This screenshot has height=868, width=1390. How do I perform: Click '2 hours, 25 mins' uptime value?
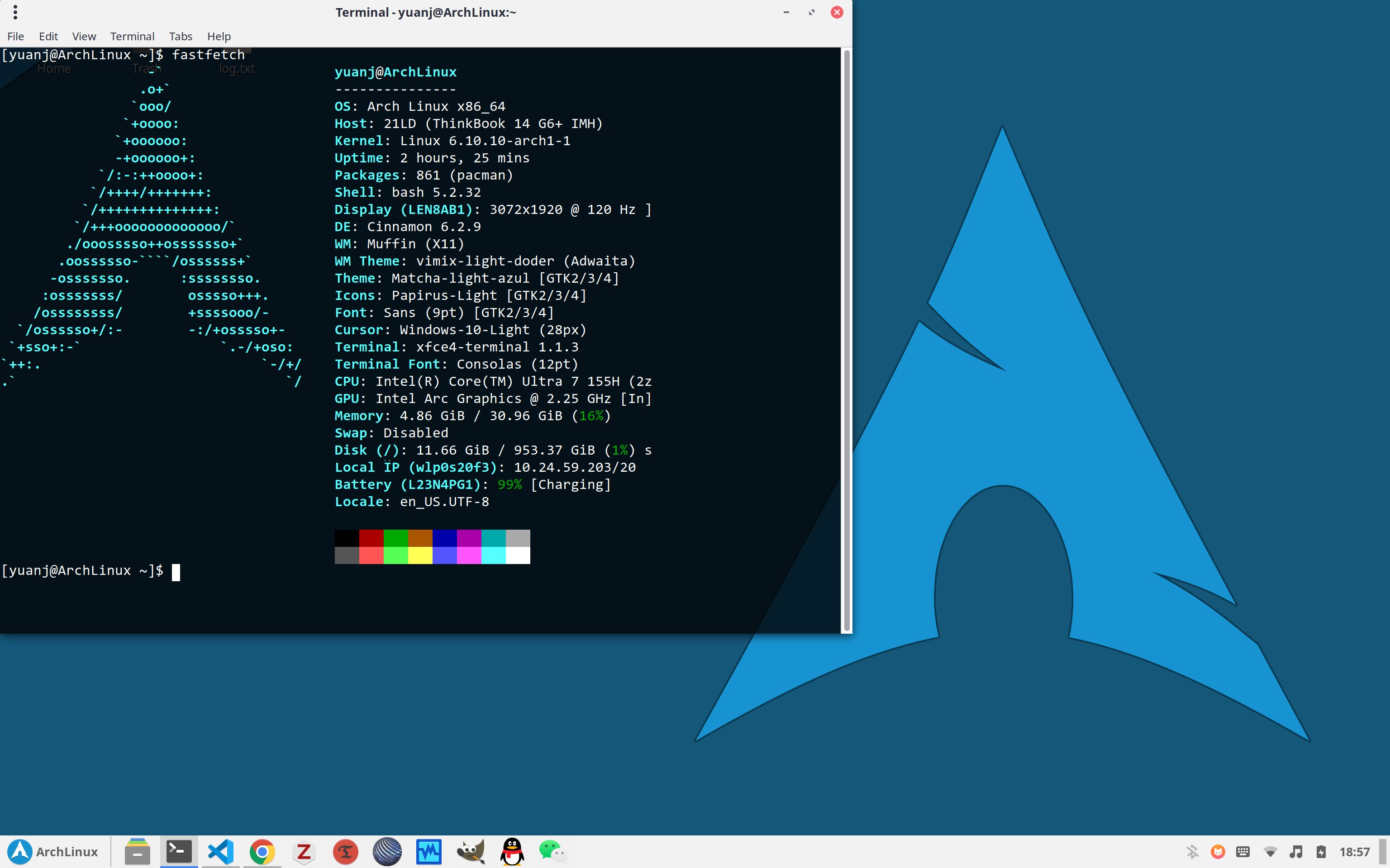465,158
